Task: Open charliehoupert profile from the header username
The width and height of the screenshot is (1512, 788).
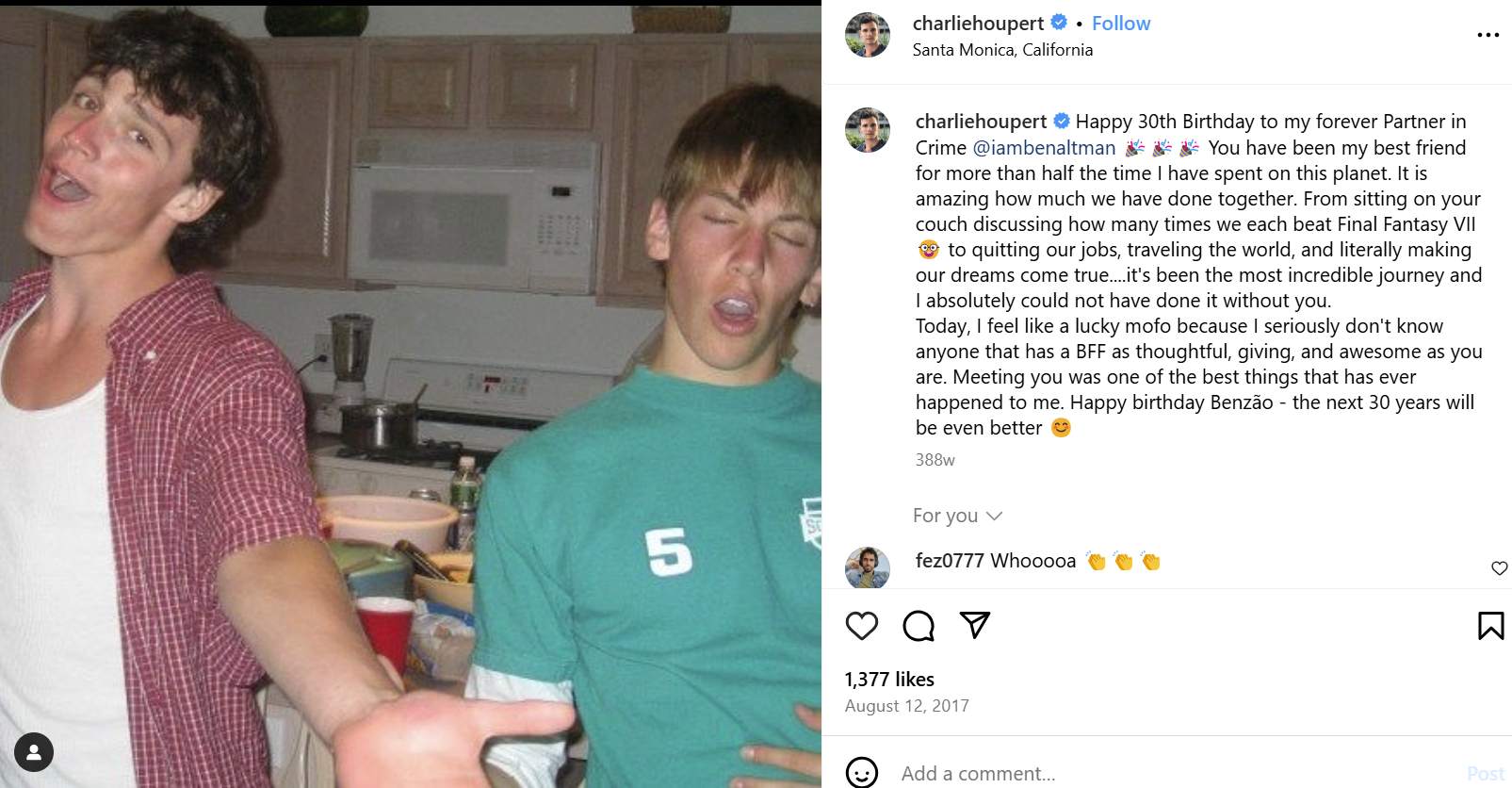Action: 979,24
